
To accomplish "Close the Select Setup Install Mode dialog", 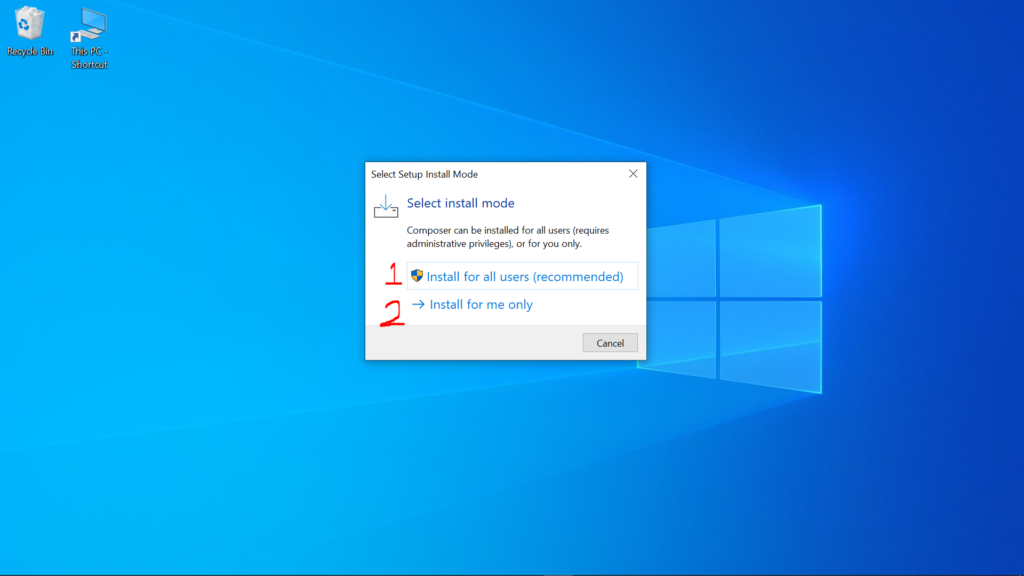I will pyautogui.click(x=633, y=174).
